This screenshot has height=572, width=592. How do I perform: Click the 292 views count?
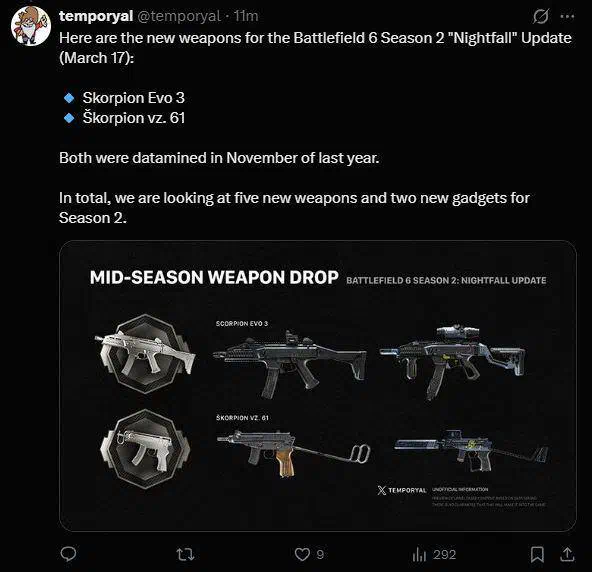445,554
